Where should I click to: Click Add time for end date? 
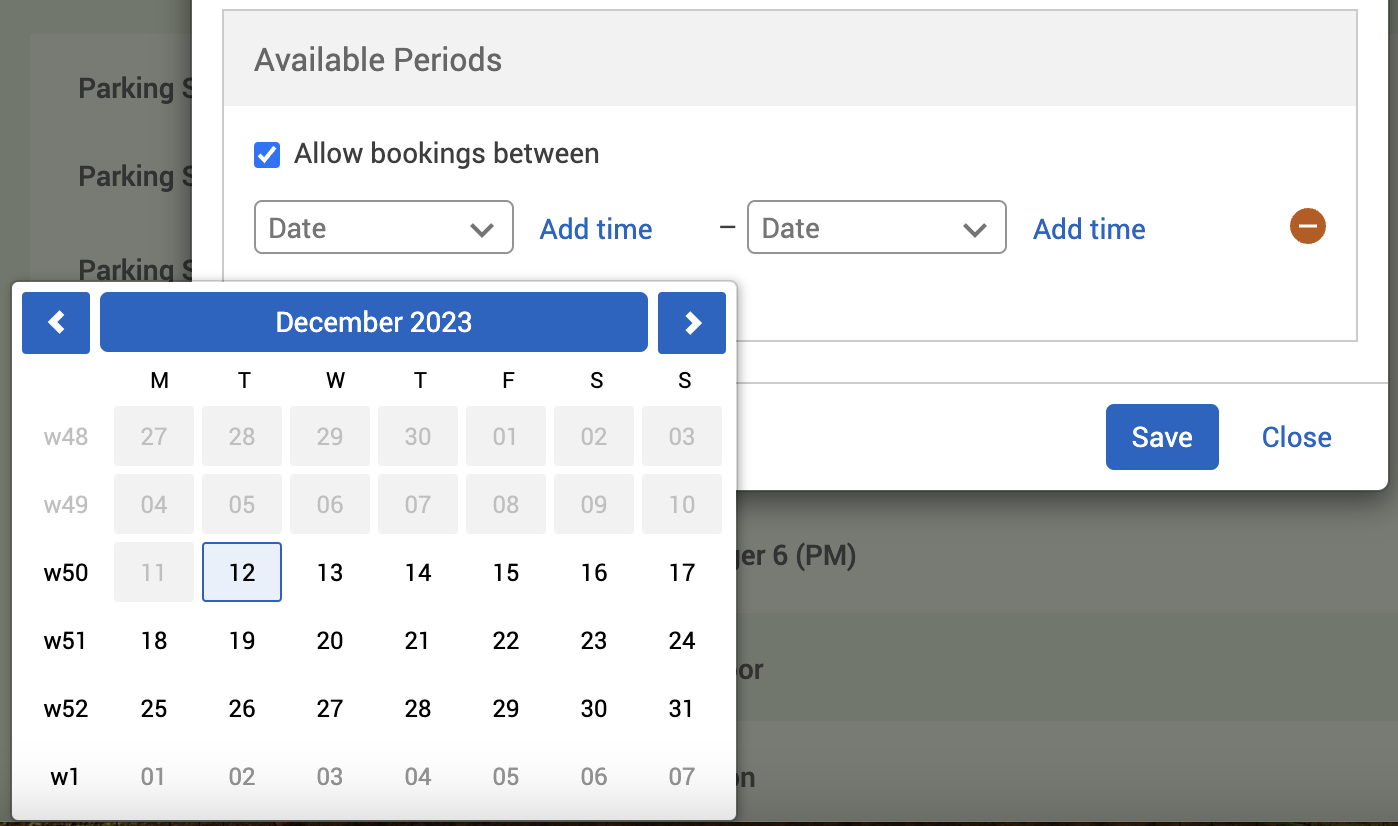click(x=1089, y=229)
